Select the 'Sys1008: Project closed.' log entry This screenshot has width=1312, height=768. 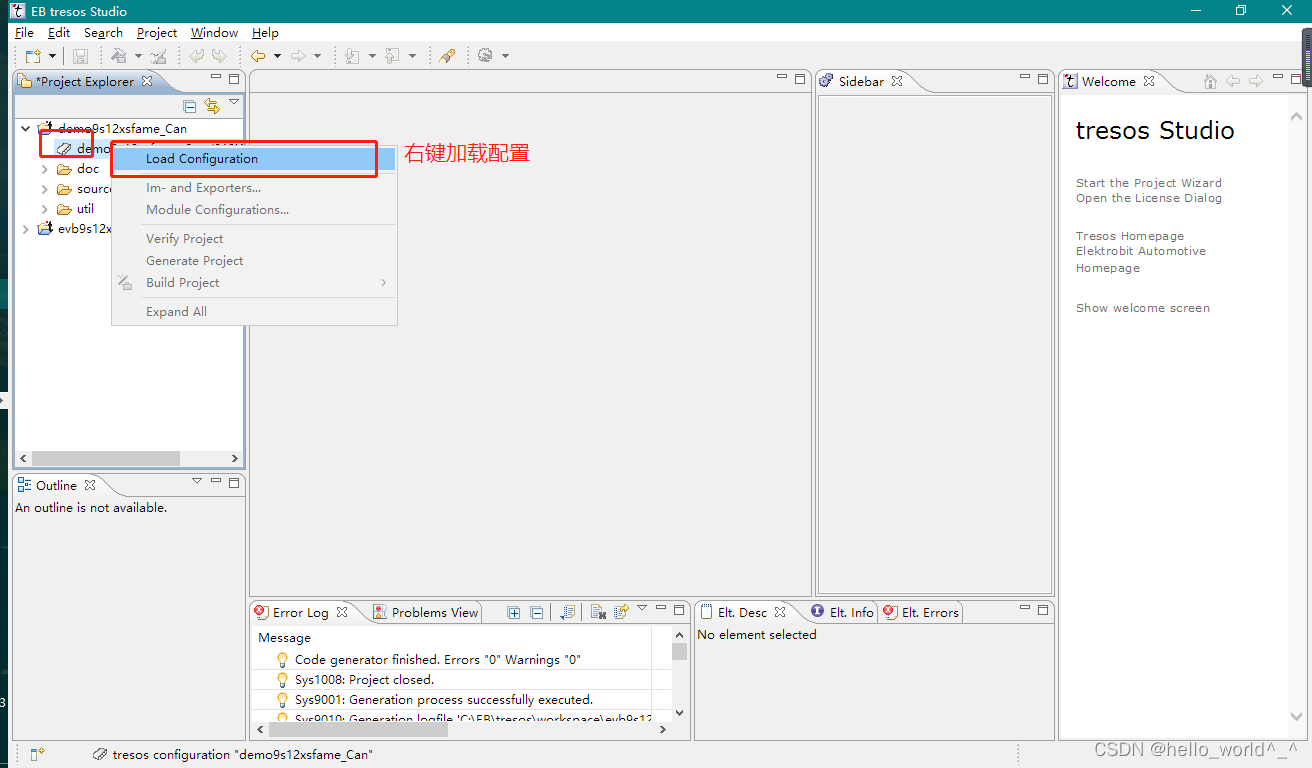click(x=364, y=680)
